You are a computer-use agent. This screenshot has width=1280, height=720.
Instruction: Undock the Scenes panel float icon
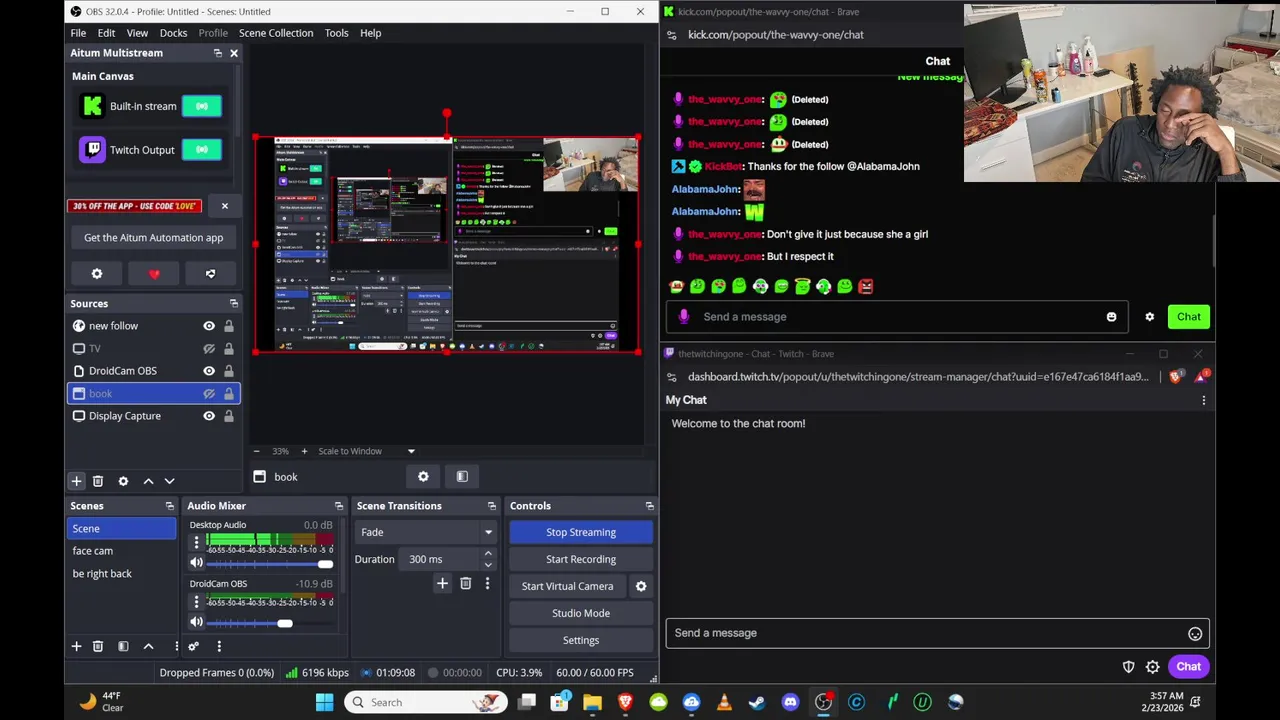(x=169, y=506)
